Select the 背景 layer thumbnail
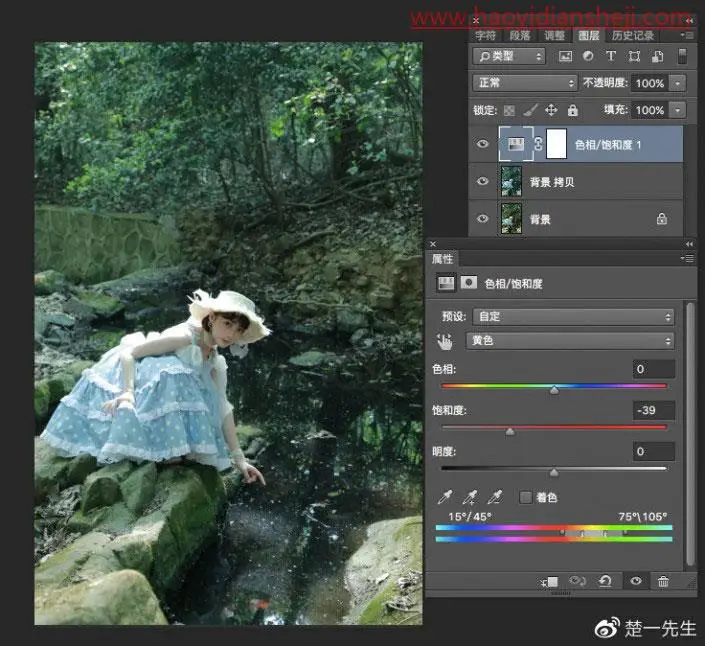The width and height of the screenshot is (705, 646). point(512,218)
